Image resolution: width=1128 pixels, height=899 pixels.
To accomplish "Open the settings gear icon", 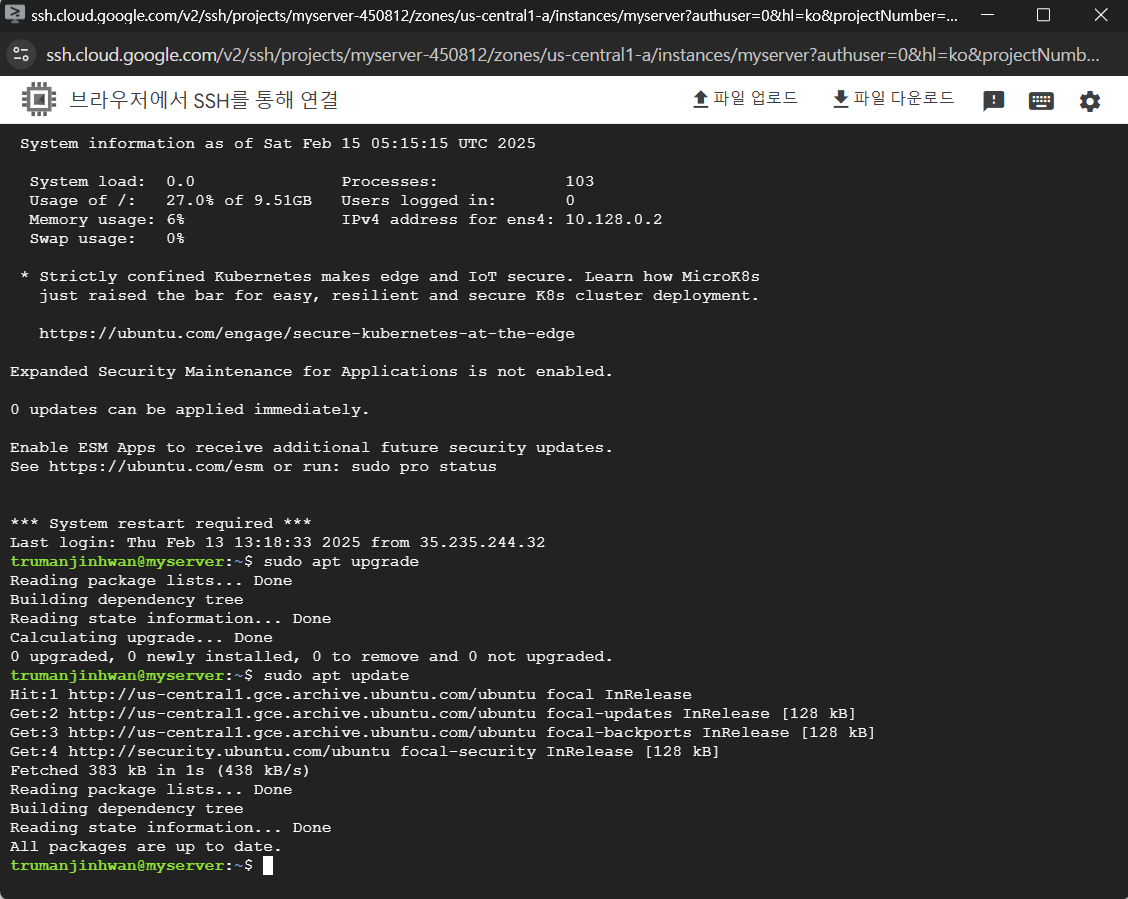I will pos(1089,101).
